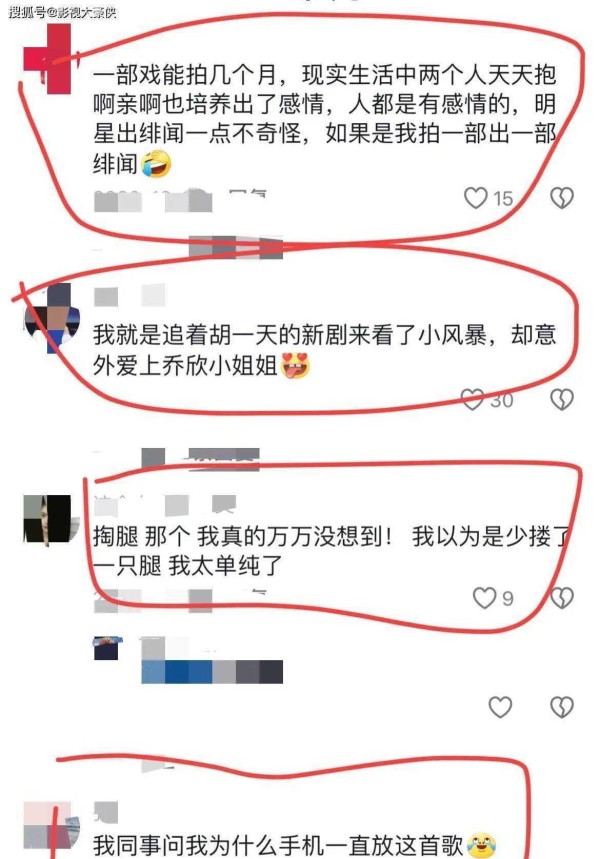Image resolution: width=600 pixels, height=859 pixels.
Task: Tap broken heart on 乔欣小姐姐 comment
Action: (x=562, y=400)
